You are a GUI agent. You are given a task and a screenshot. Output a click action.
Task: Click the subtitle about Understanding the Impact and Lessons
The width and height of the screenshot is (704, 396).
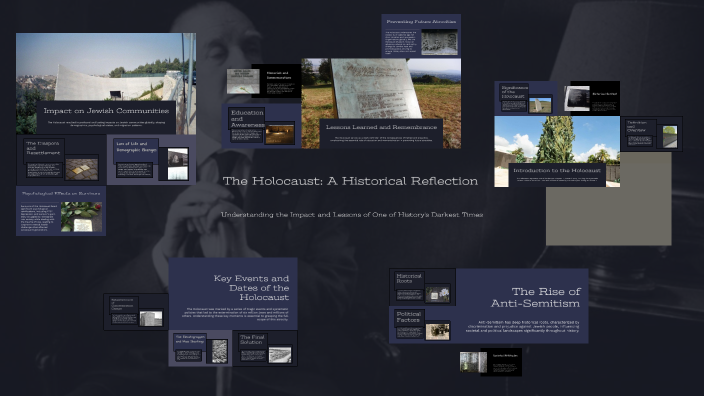pos(352,215)
